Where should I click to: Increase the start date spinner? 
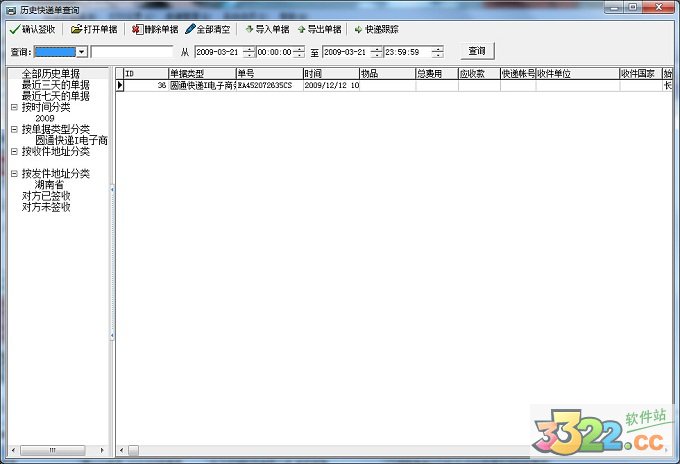tap(249, 49)
